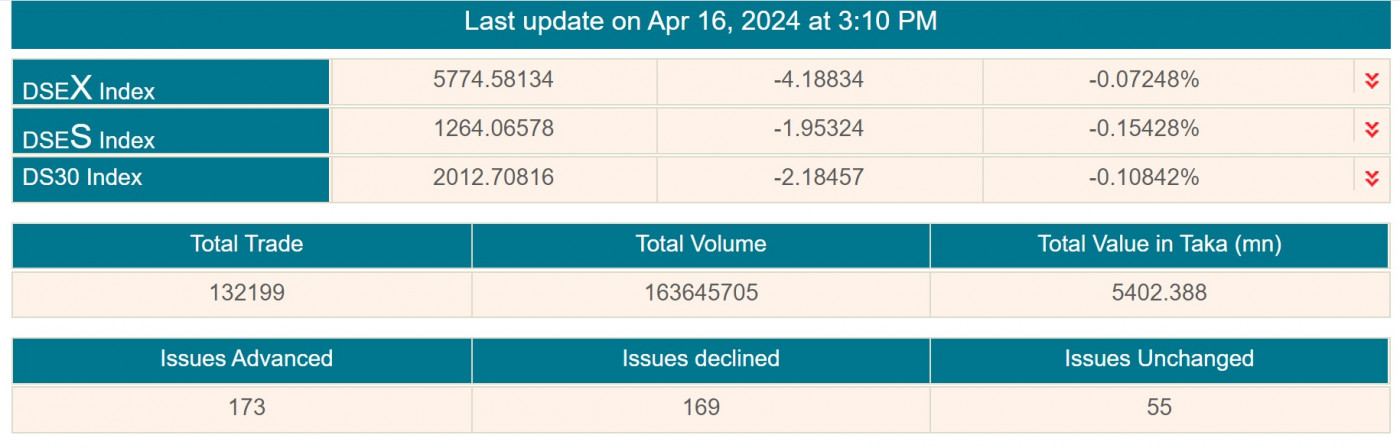Select DSEX index value 5774.58134
The width and height of the screenshot is (1400, 448).
493,80
